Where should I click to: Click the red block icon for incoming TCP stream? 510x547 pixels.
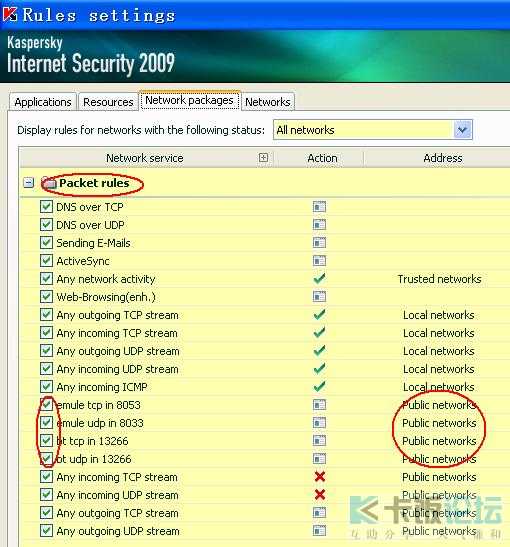[320, 477]
